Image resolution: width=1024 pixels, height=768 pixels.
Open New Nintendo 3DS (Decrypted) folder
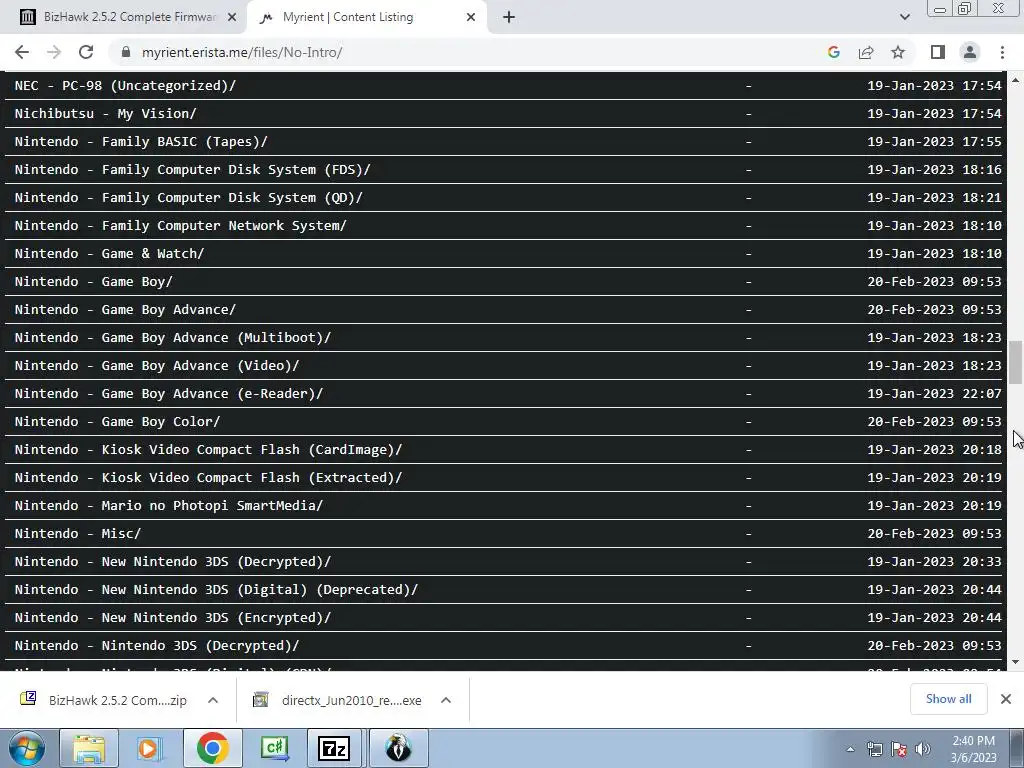[x=172, y=562]
